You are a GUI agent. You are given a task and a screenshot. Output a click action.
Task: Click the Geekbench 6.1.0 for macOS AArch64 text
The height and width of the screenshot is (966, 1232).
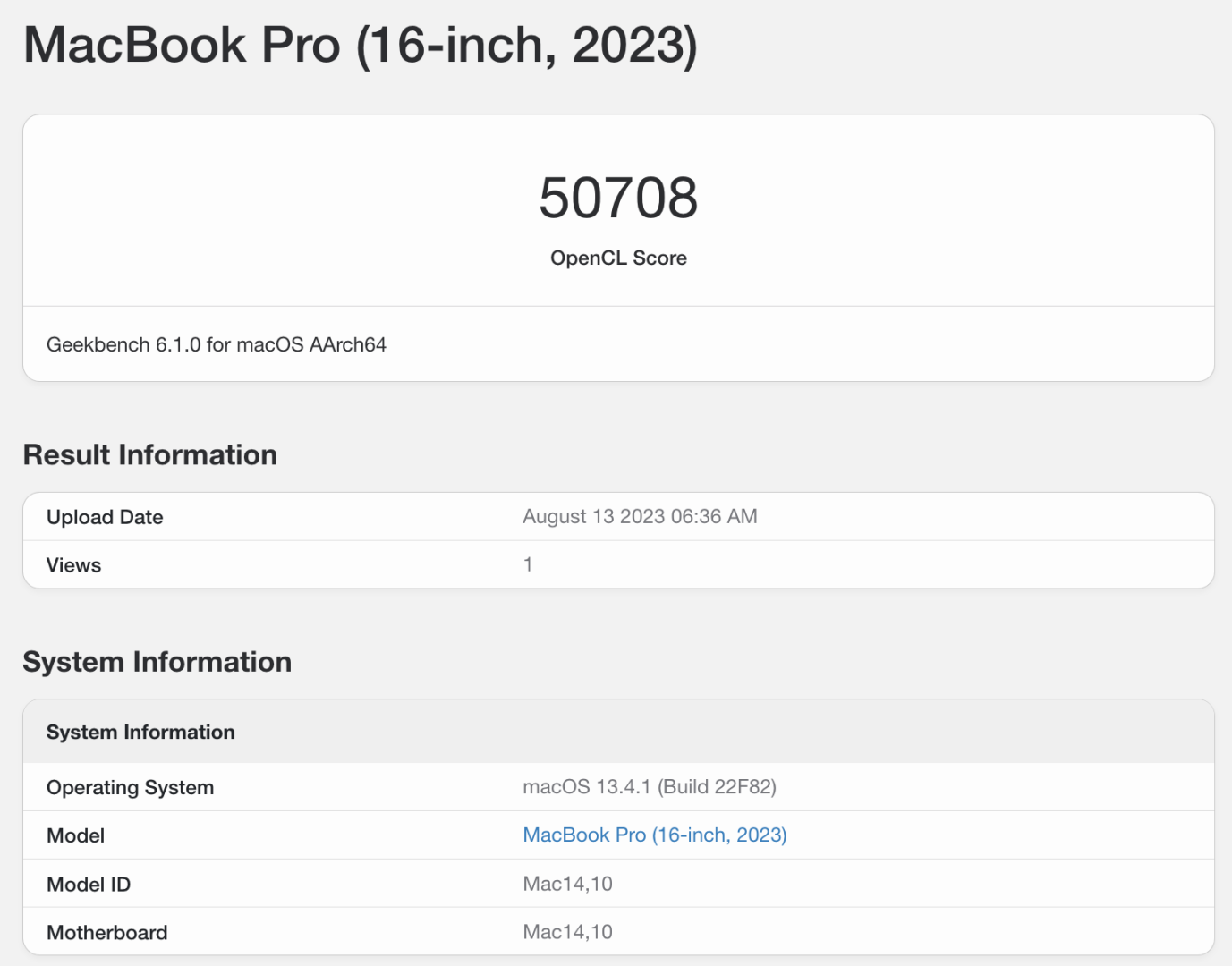pos(217,344)
